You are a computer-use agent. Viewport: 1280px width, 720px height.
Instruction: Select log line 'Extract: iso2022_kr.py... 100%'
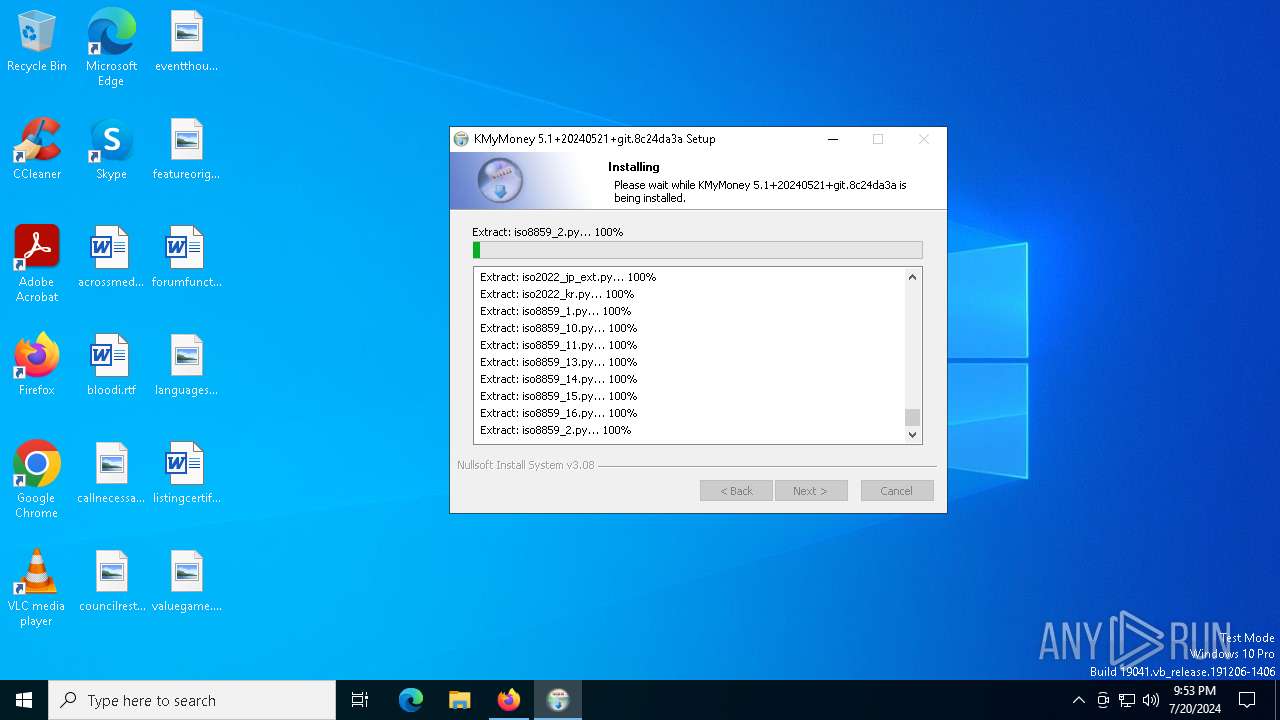[557, 294]
